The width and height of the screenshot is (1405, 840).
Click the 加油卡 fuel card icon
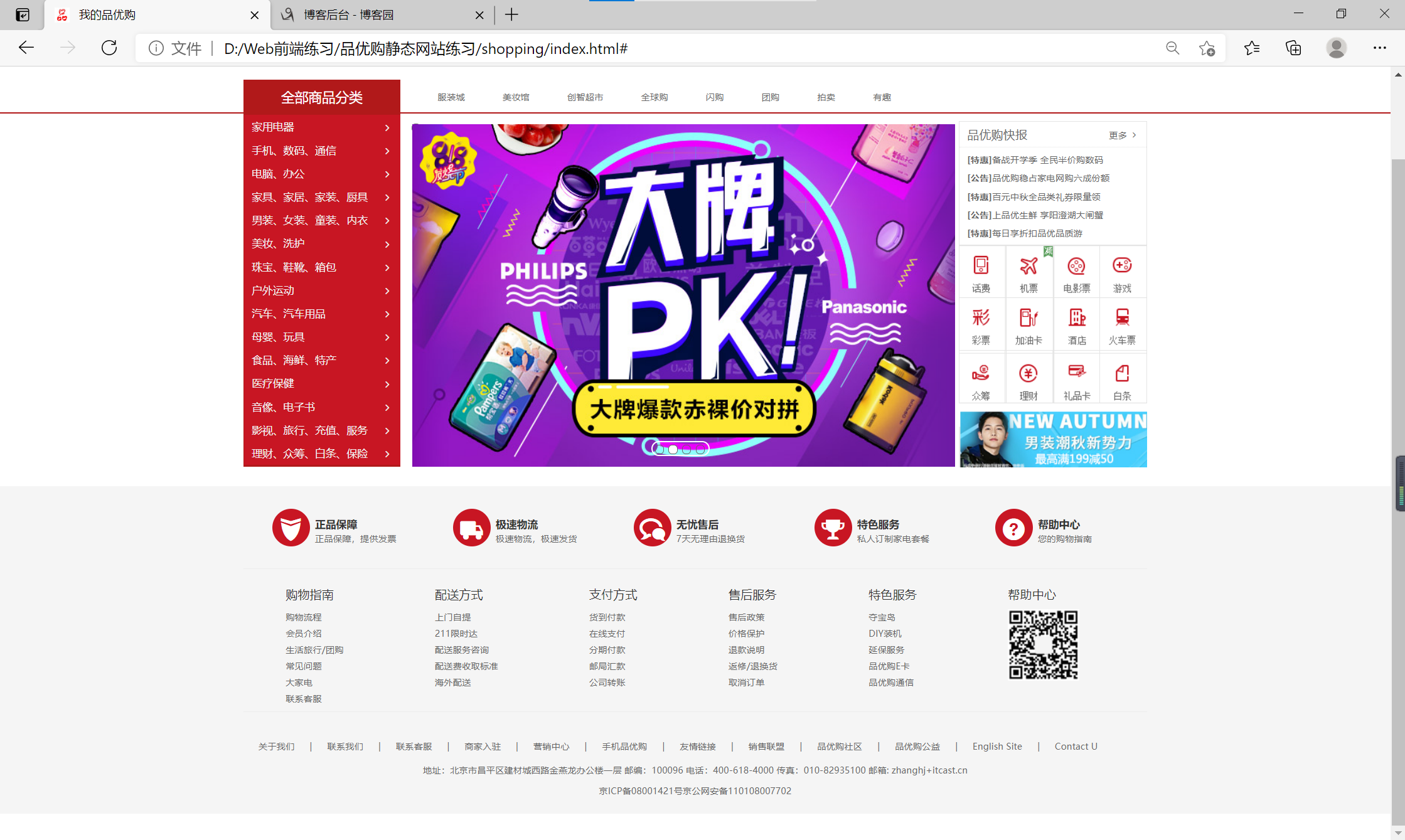1028,318
